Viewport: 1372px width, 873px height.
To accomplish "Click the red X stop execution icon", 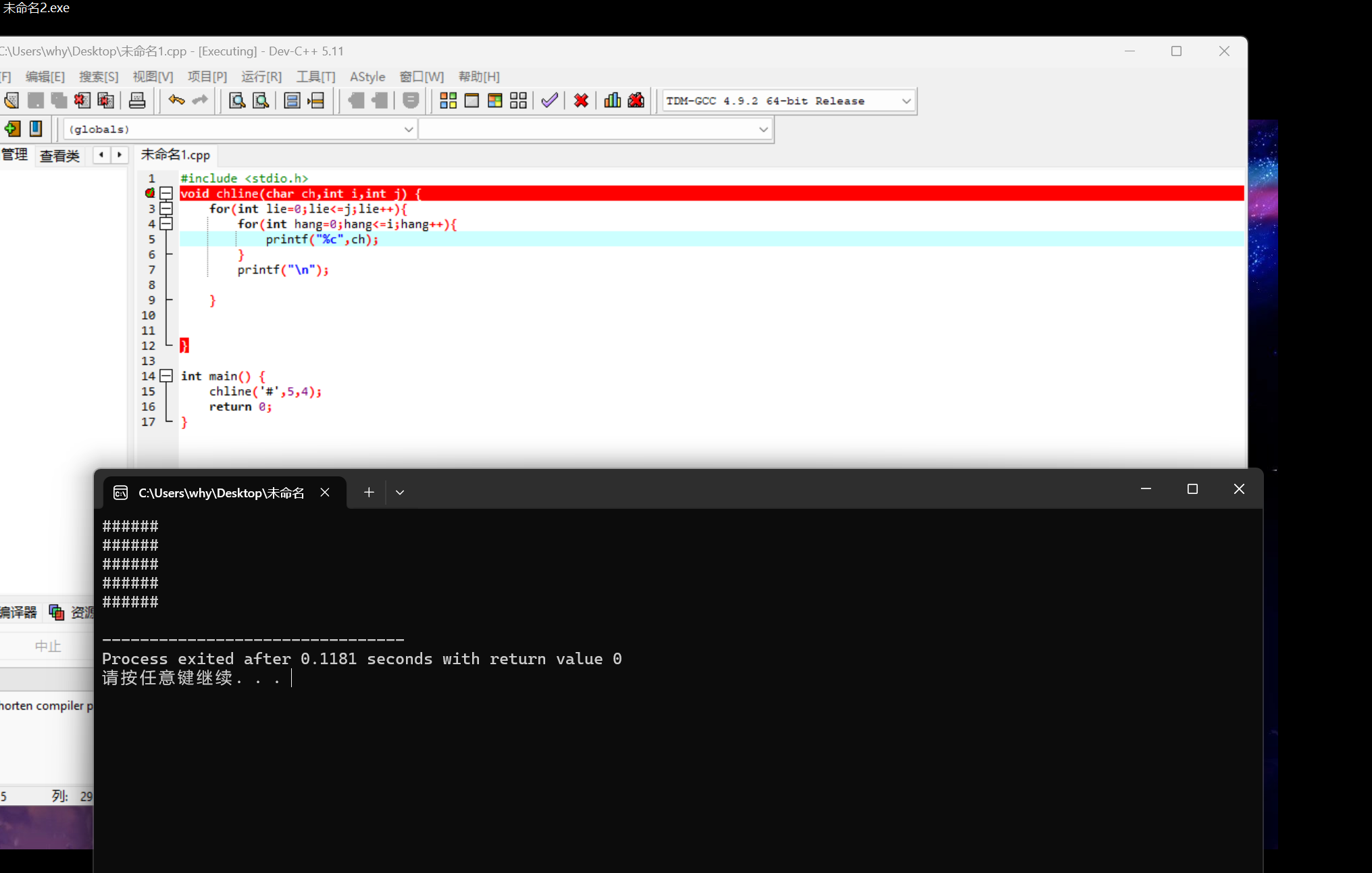I will [580, 101].
